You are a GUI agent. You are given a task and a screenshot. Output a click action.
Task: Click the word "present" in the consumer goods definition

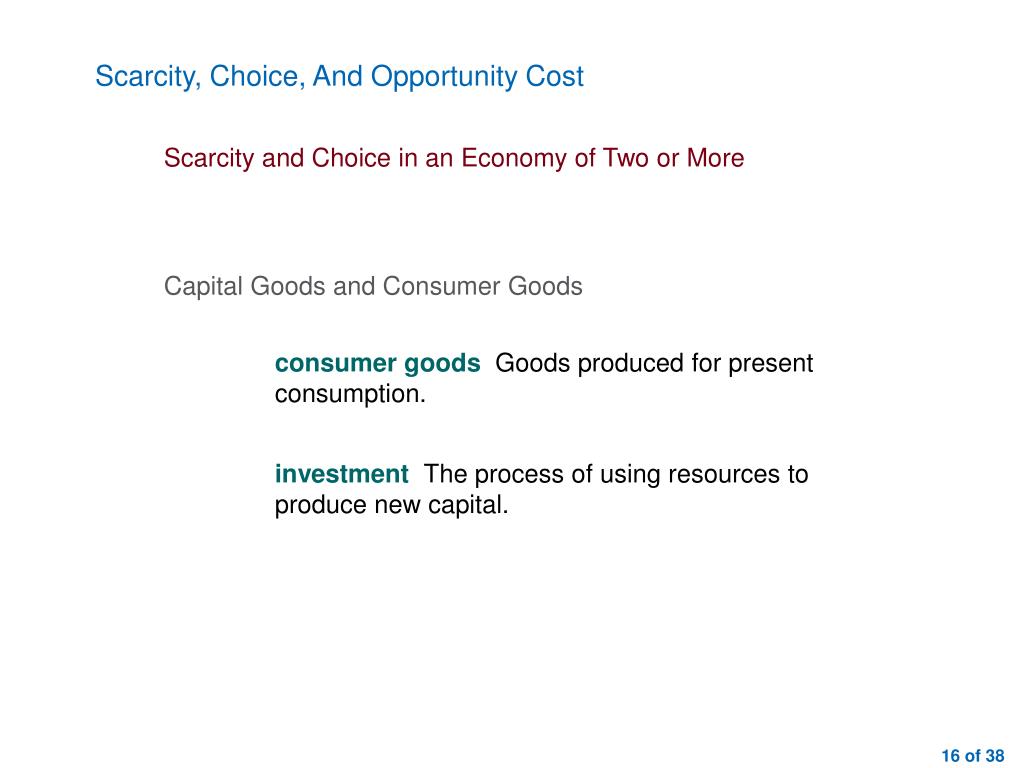point(771,364)
